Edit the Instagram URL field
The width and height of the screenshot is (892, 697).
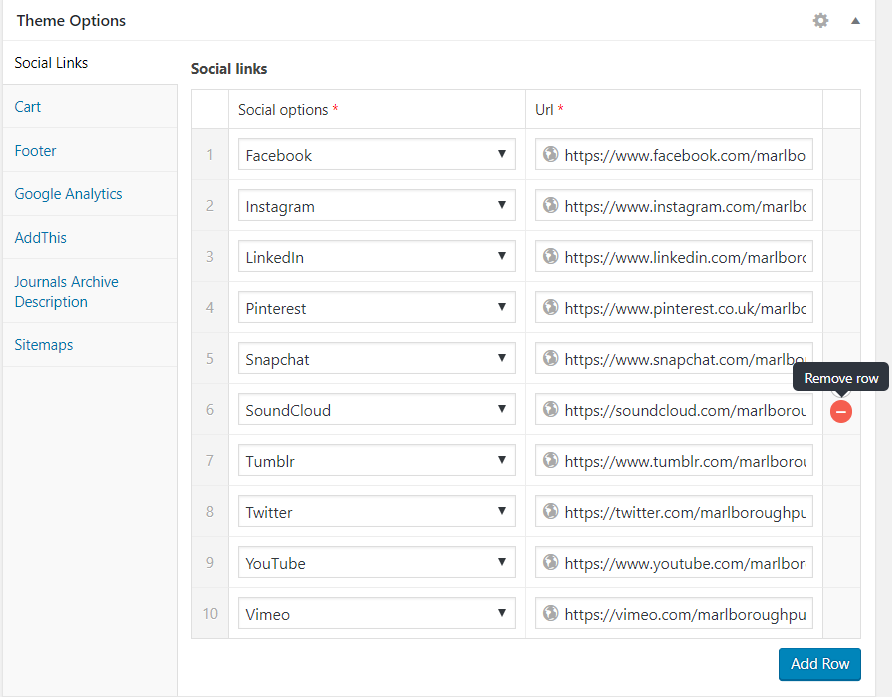[674, 205]
